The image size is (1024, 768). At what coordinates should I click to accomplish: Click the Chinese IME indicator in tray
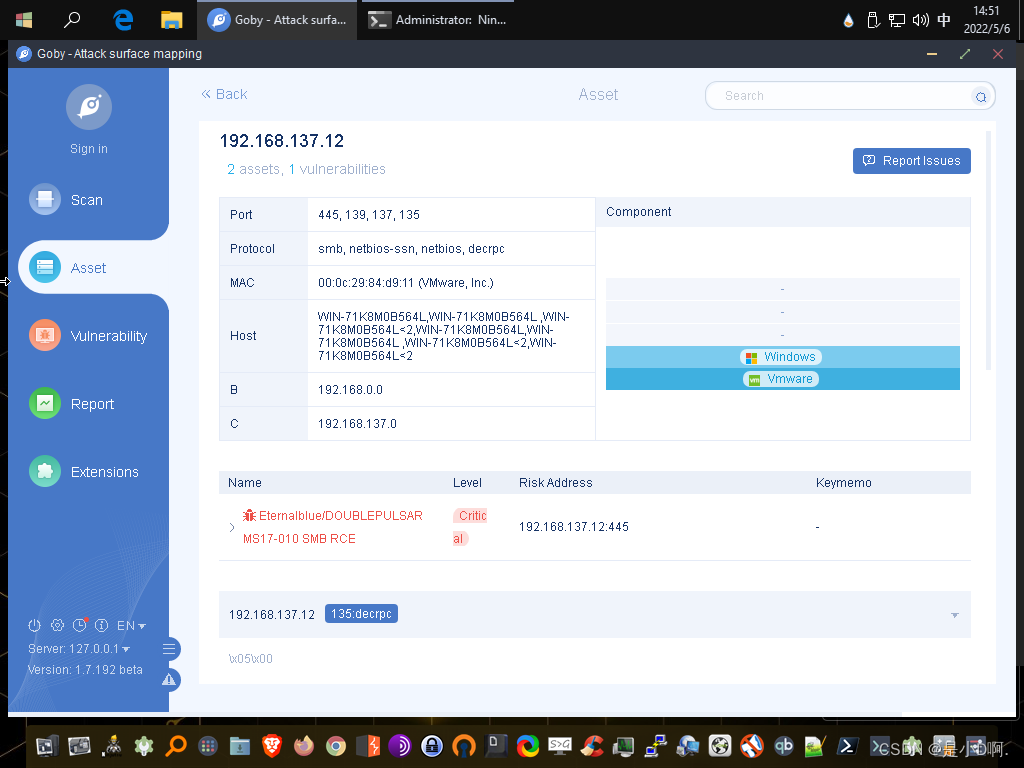tap(944, 20)
